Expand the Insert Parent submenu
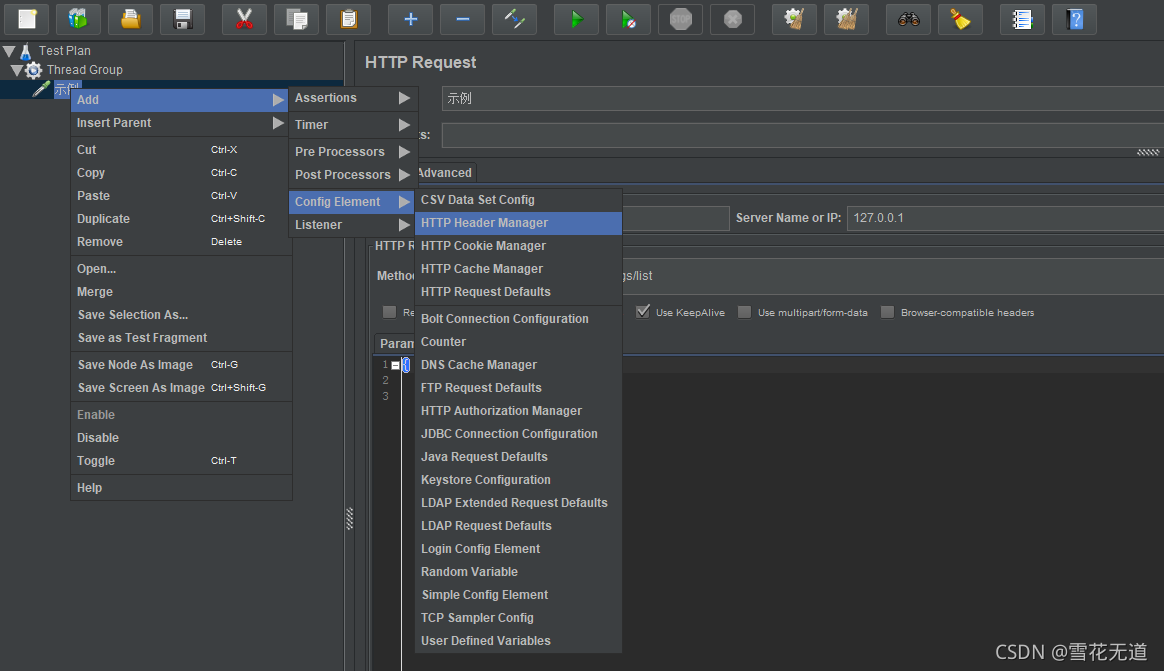Image resolution: width=1164 pixels, height=671 pixels. 180,122
